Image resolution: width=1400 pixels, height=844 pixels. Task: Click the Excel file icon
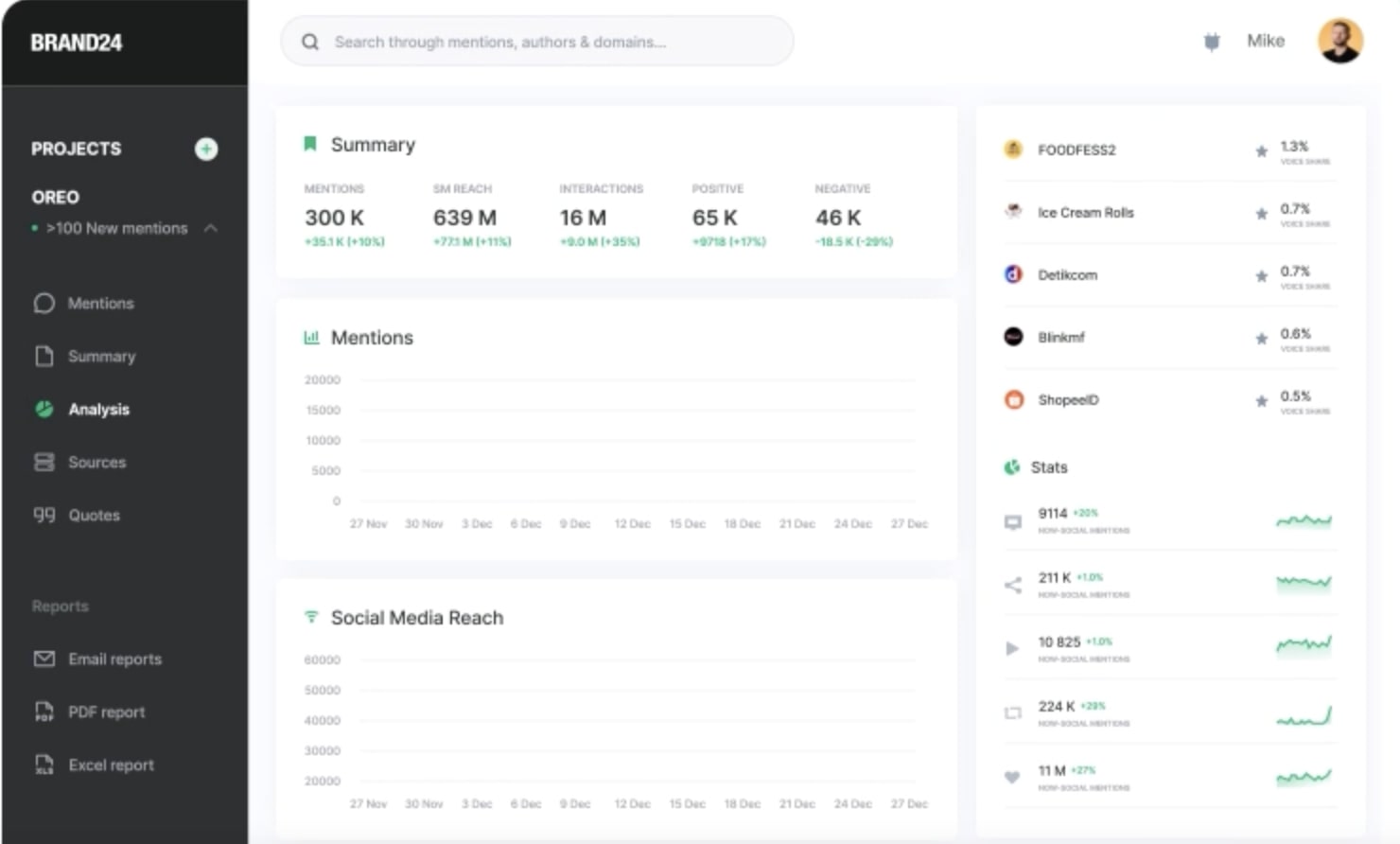[44, 765]
